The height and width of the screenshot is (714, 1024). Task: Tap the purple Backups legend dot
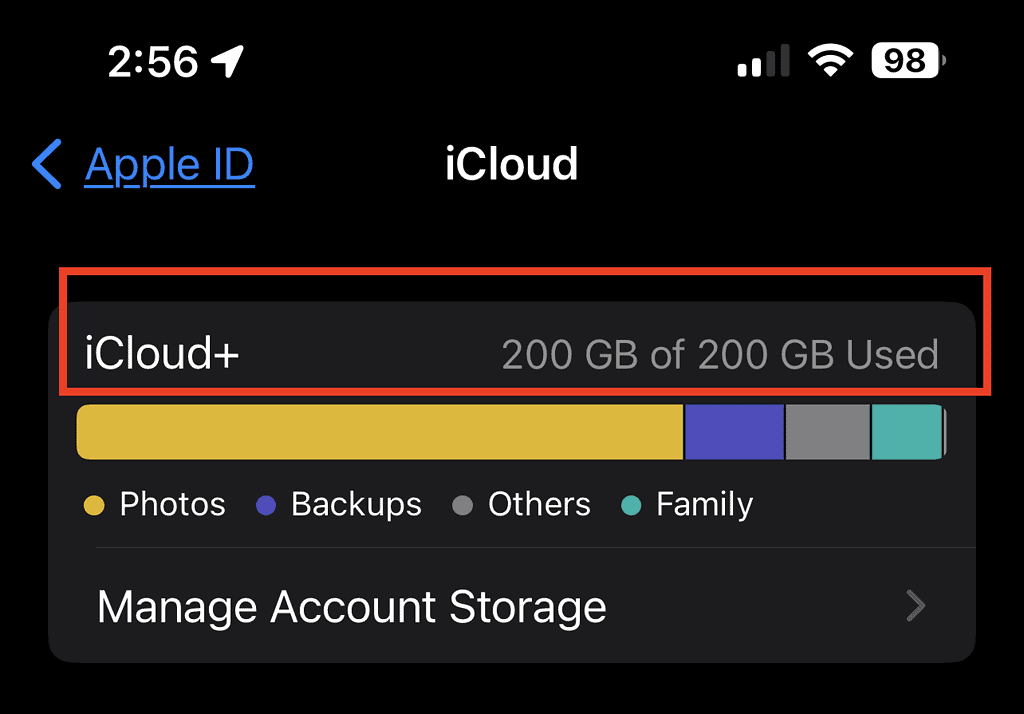[x=266, y=506]
